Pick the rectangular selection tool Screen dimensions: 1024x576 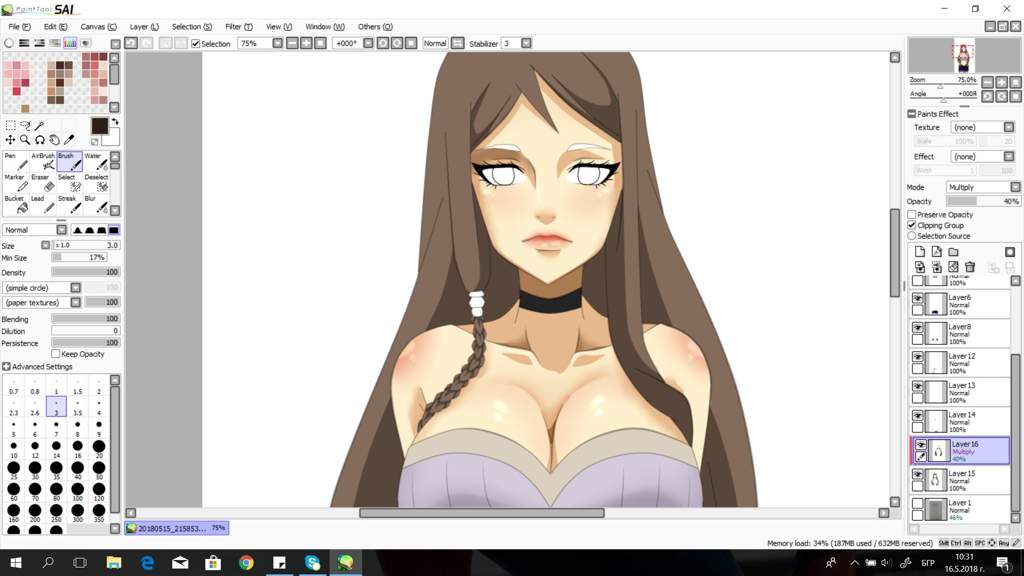pyautogui.click(x=10, y=125)
